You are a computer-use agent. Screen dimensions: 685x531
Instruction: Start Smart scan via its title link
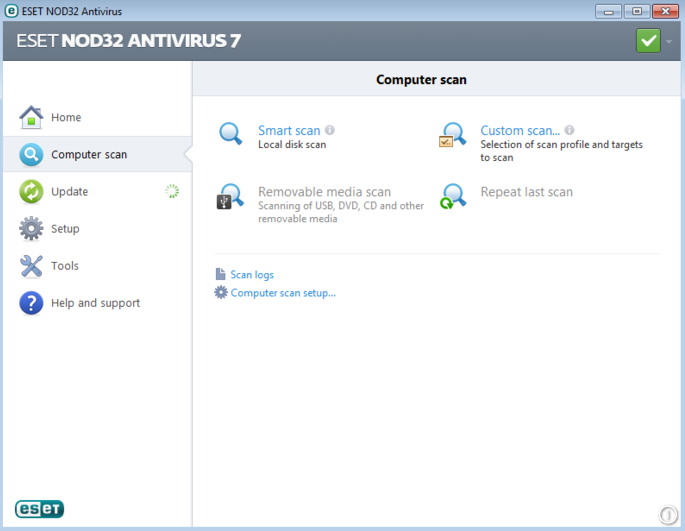click(x=289, y=131)
